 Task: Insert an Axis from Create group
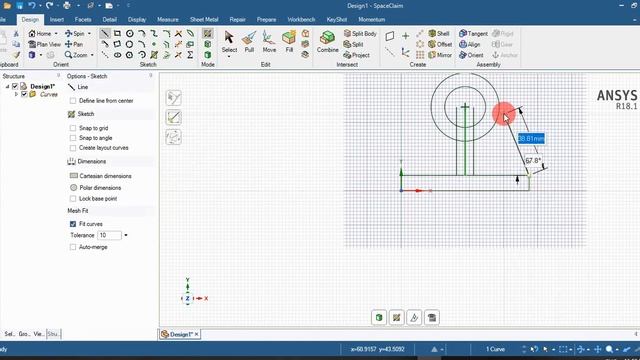coord(390,52)
